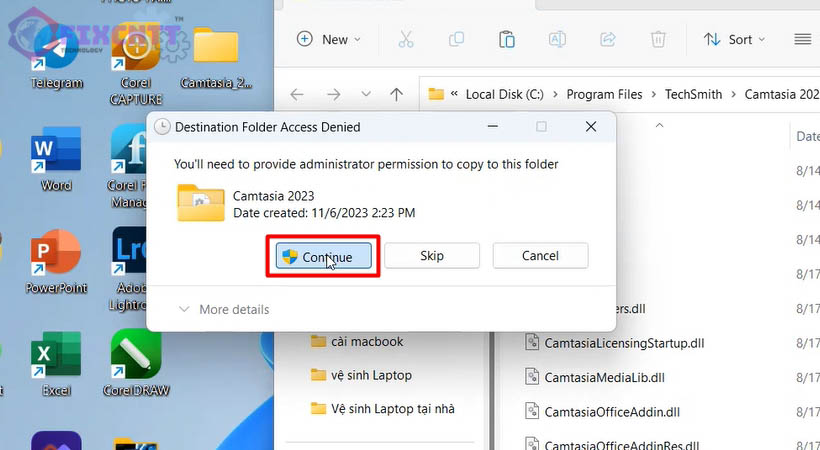Click the Copy icon in toolbar
The height and width of the screenshot is (450, 820).
(x=456, y=40)
